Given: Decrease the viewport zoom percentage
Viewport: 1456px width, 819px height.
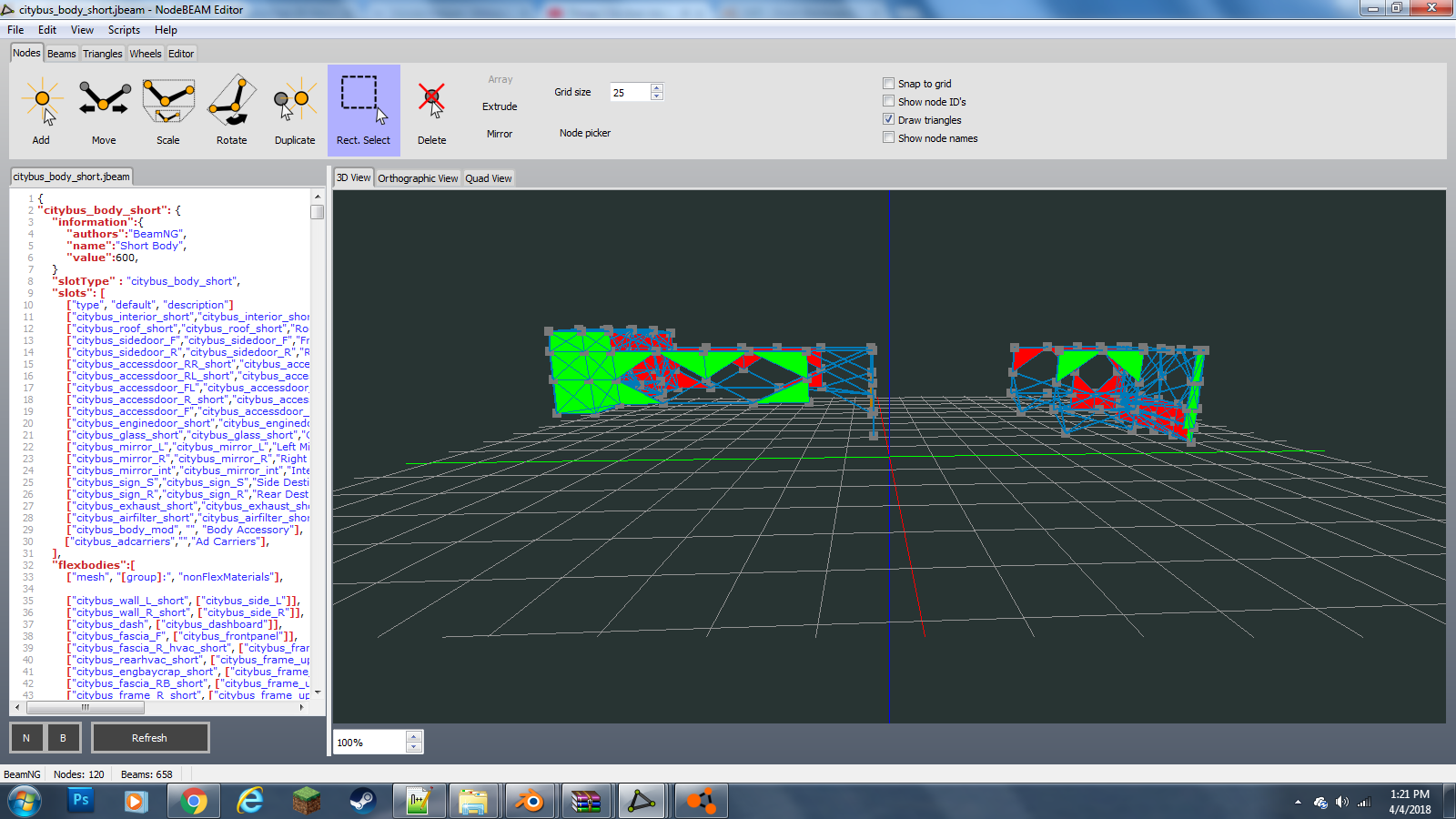Looking at the screenshot, I should (414, 747).
